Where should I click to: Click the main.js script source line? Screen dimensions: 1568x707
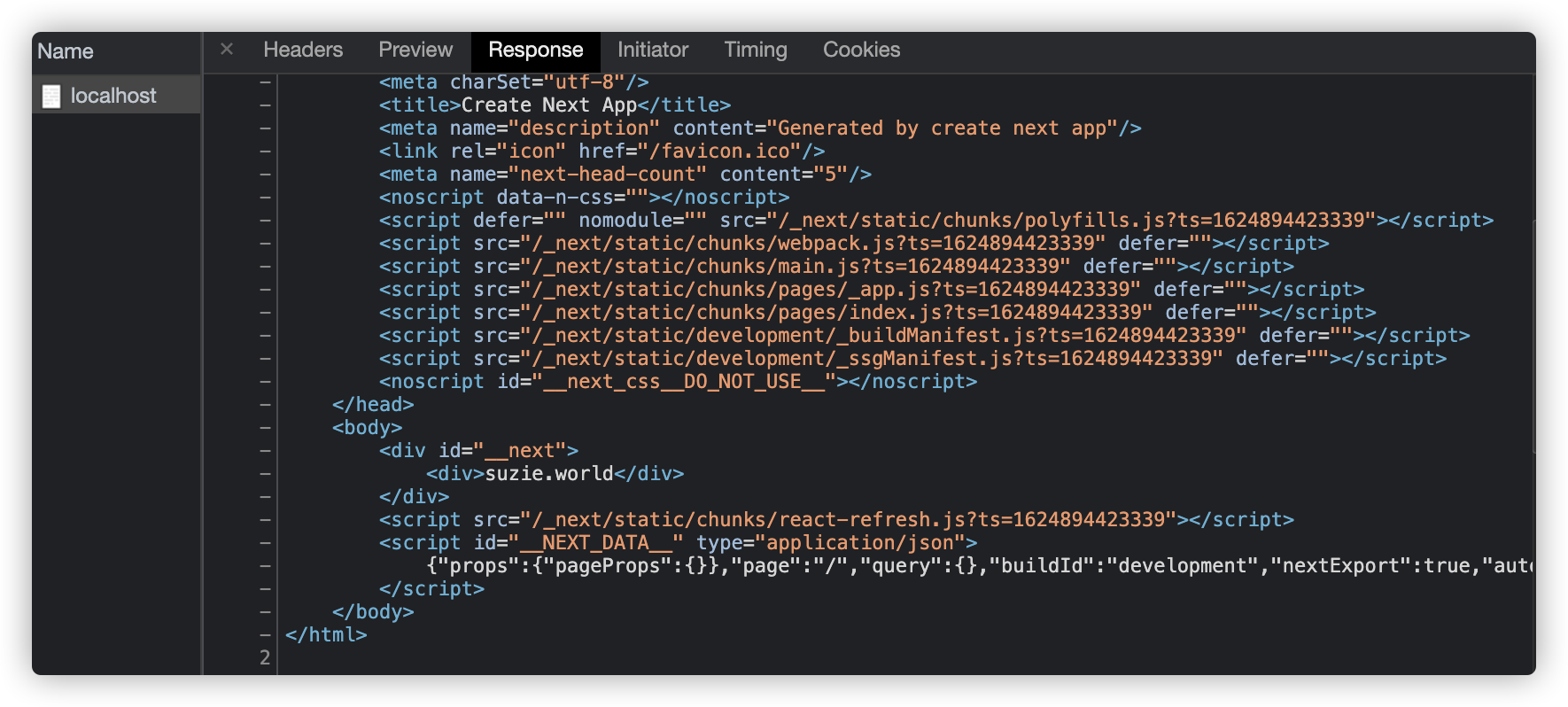(x=836, y=267)
